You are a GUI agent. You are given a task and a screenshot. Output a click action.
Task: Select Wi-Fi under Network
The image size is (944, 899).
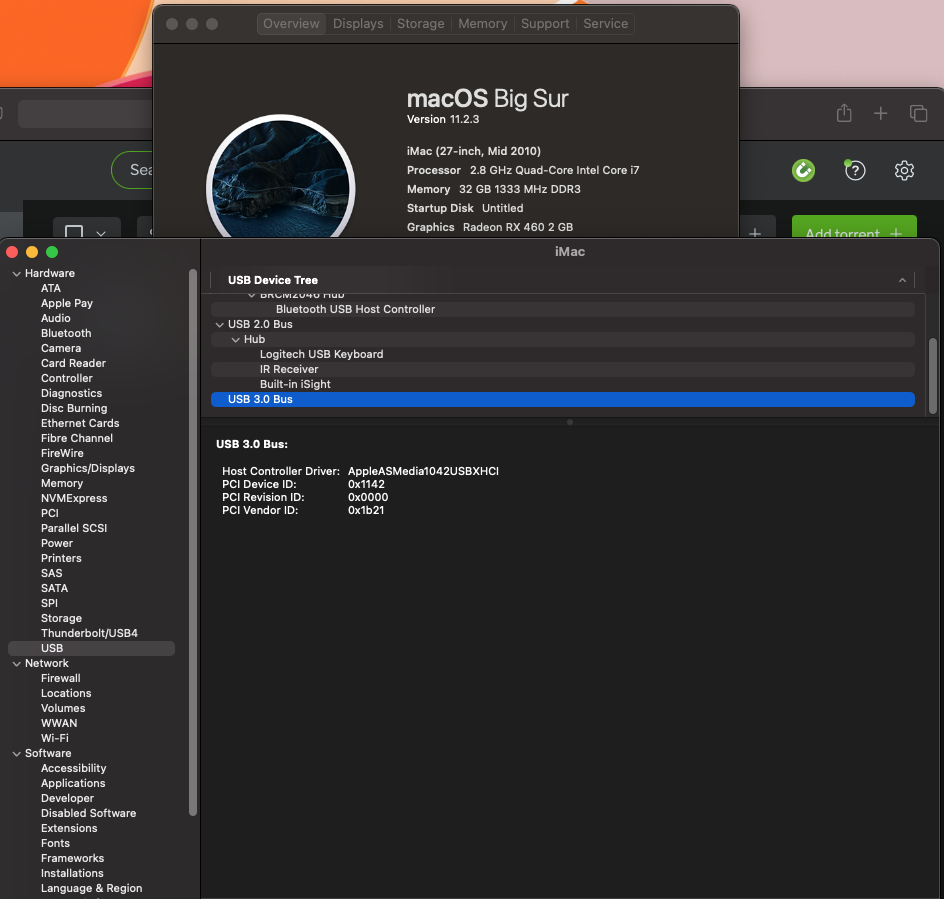click(55, 738)
